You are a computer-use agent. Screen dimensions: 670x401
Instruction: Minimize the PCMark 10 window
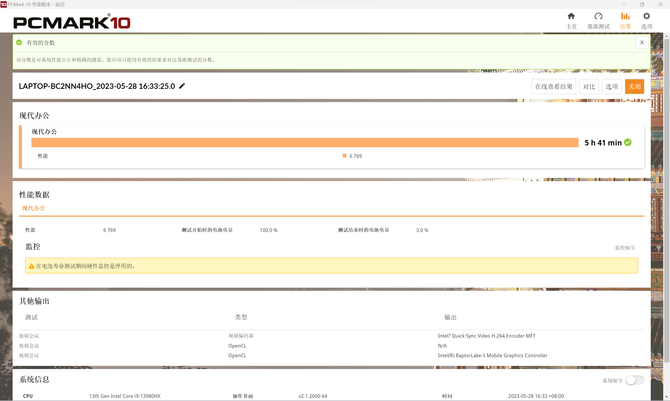(622, 4)
